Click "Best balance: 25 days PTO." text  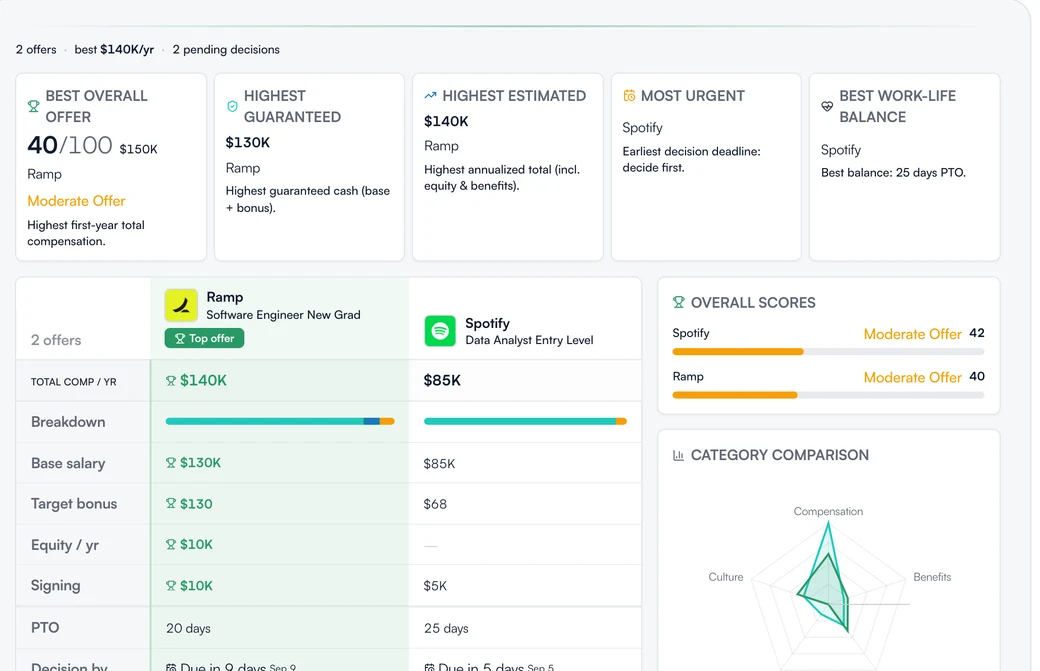[x=893, y=173]
